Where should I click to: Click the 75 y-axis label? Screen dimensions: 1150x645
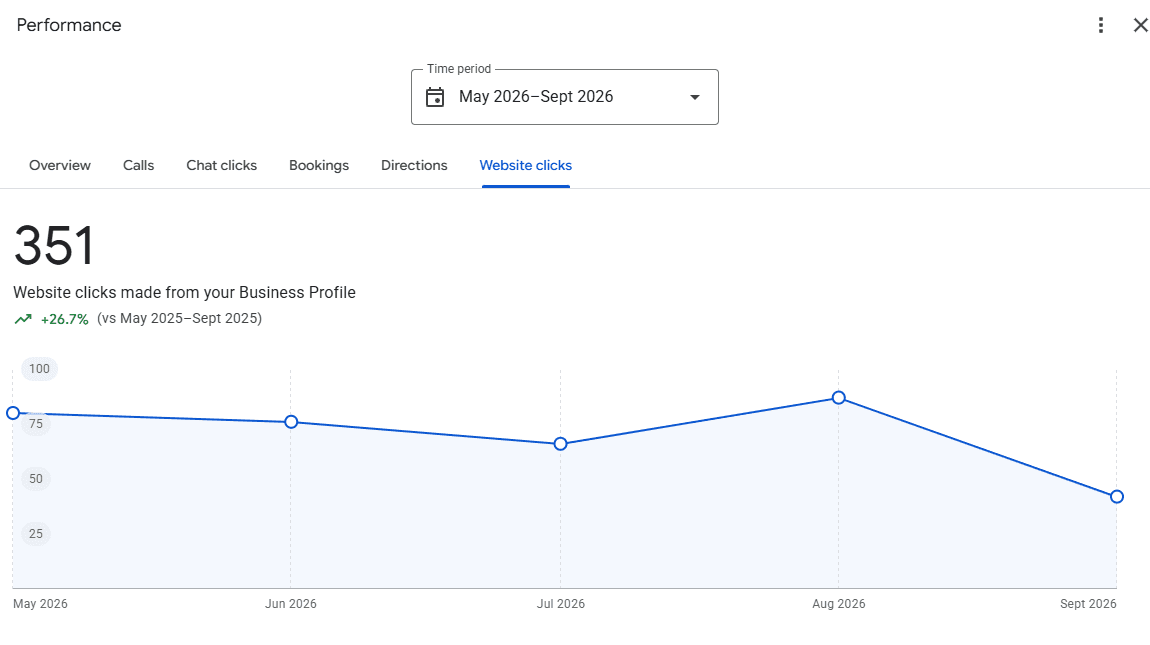[x=36, y=424]
